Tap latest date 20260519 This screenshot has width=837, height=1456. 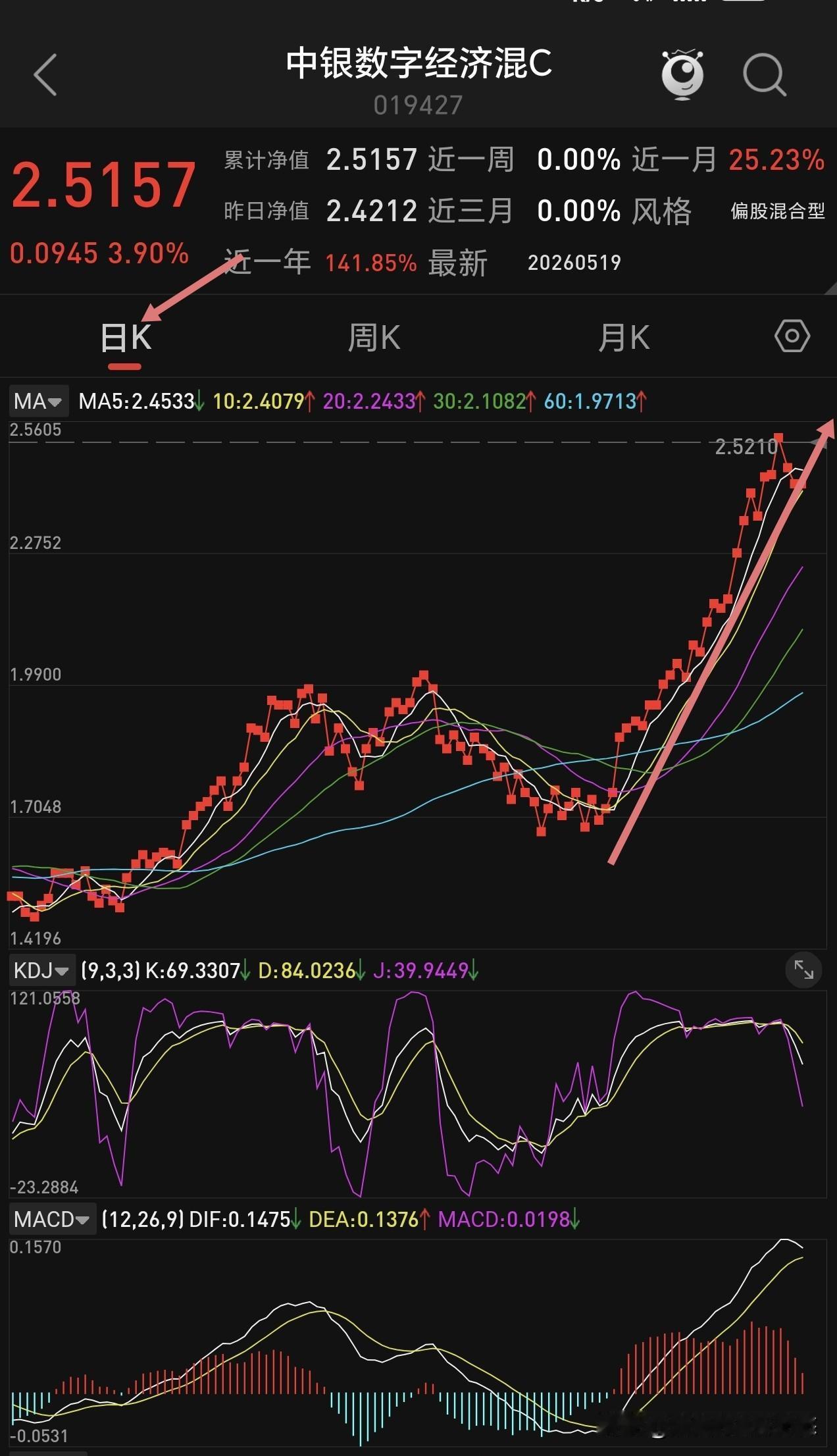point(574,263)
